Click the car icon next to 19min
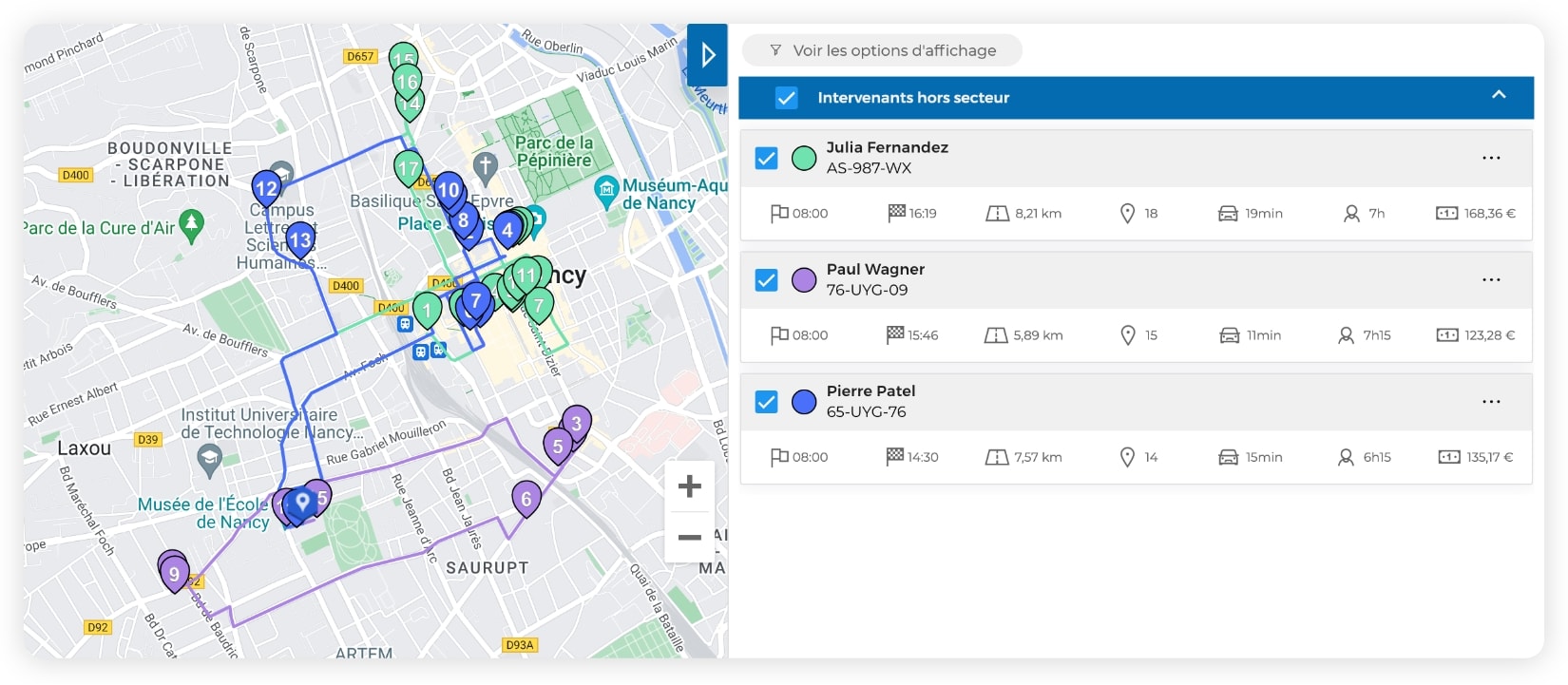 1228,214
